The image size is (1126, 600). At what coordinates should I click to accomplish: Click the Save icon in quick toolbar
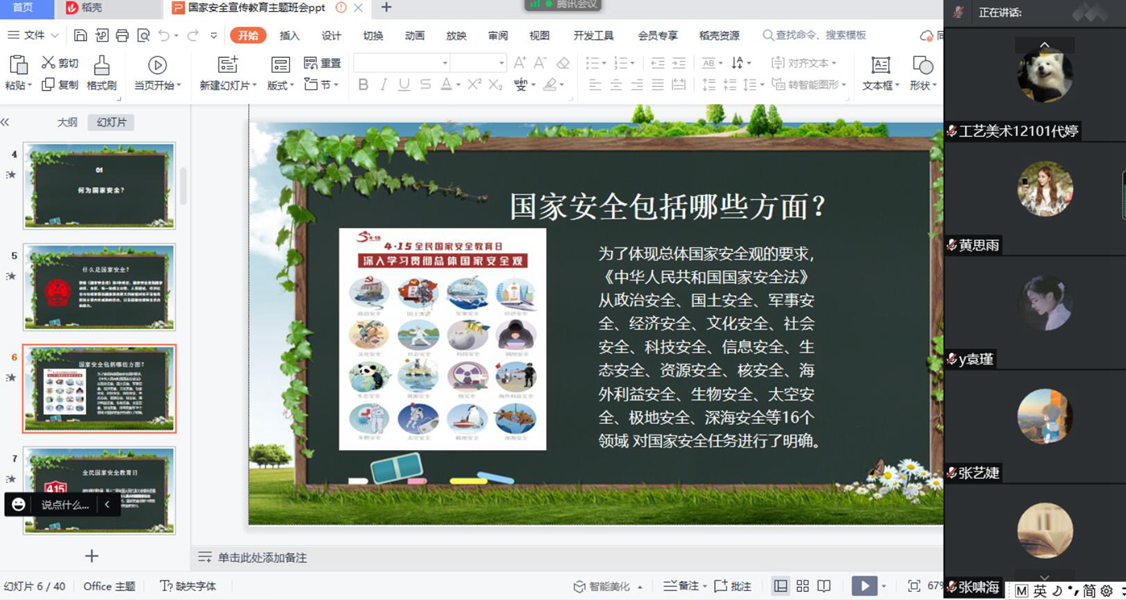[80, 36]
